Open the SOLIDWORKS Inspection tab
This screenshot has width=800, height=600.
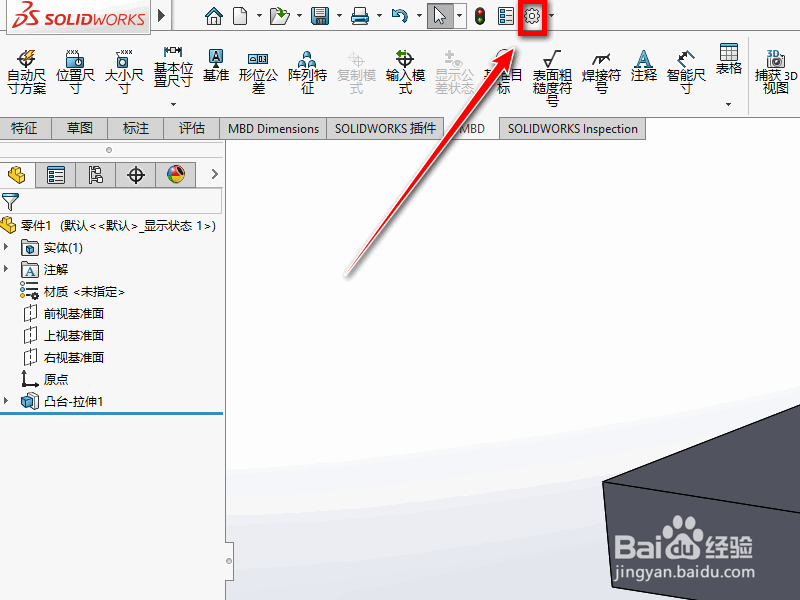point(571,128)
